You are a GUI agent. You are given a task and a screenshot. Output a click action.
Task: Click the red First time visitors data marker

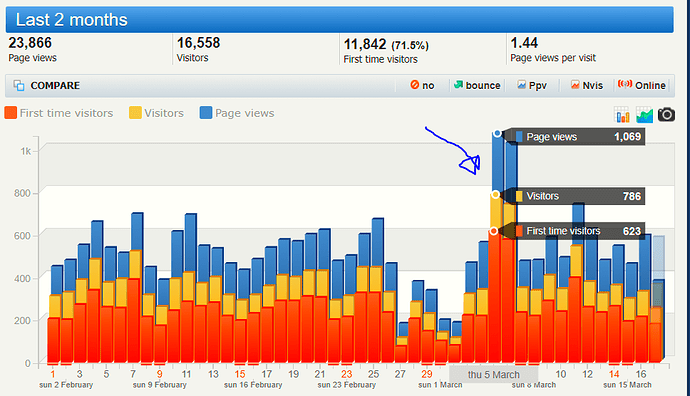point(494,231)
